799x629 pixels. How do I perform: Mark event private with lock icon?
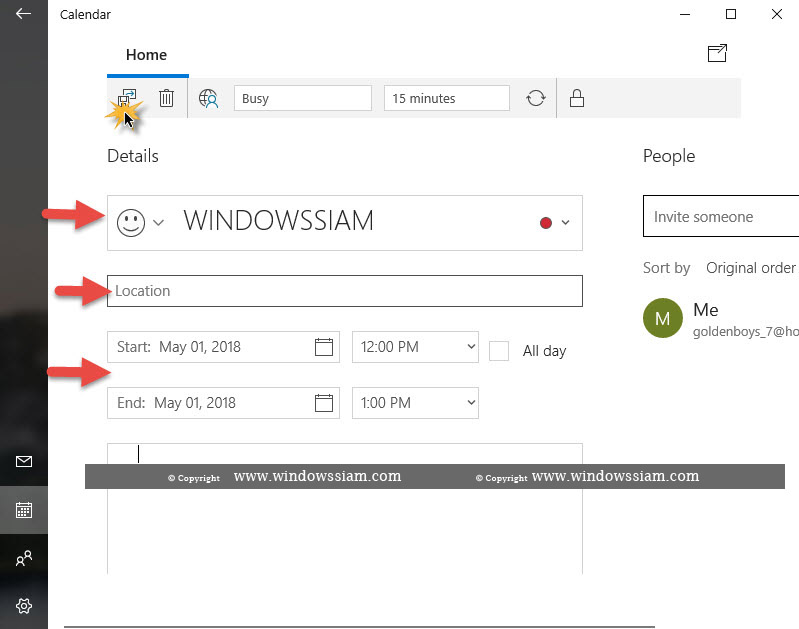[577, 98]
